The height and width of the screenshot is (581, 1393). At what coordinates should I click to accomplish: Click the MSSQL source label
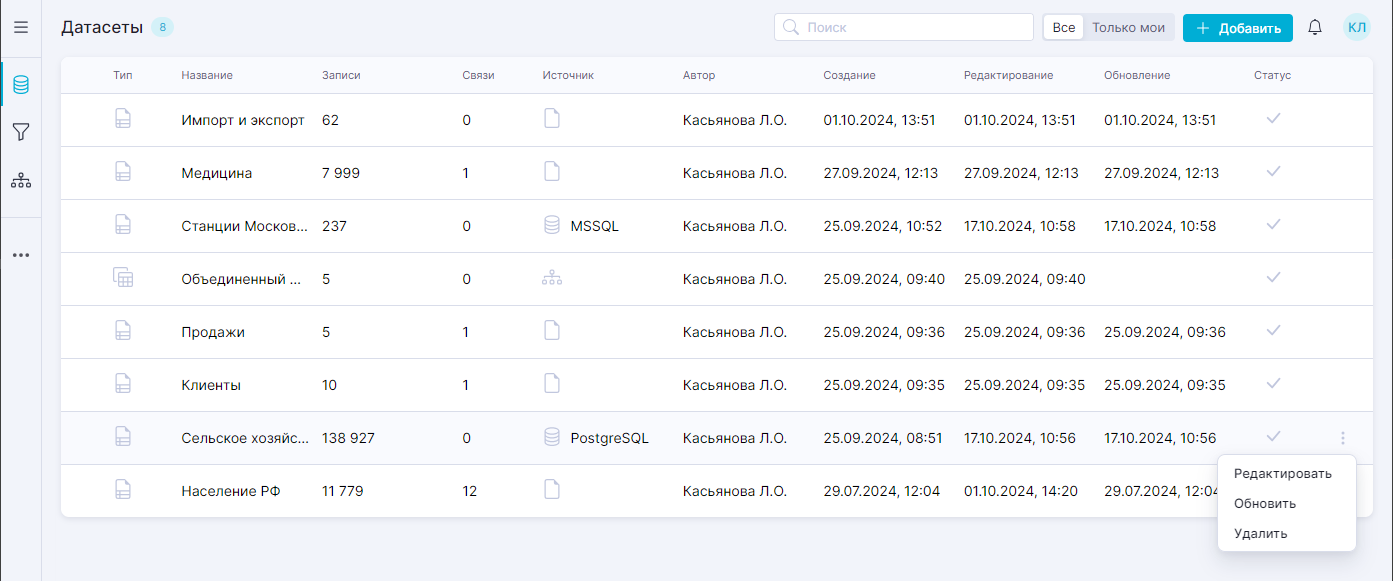coord(595,226)
